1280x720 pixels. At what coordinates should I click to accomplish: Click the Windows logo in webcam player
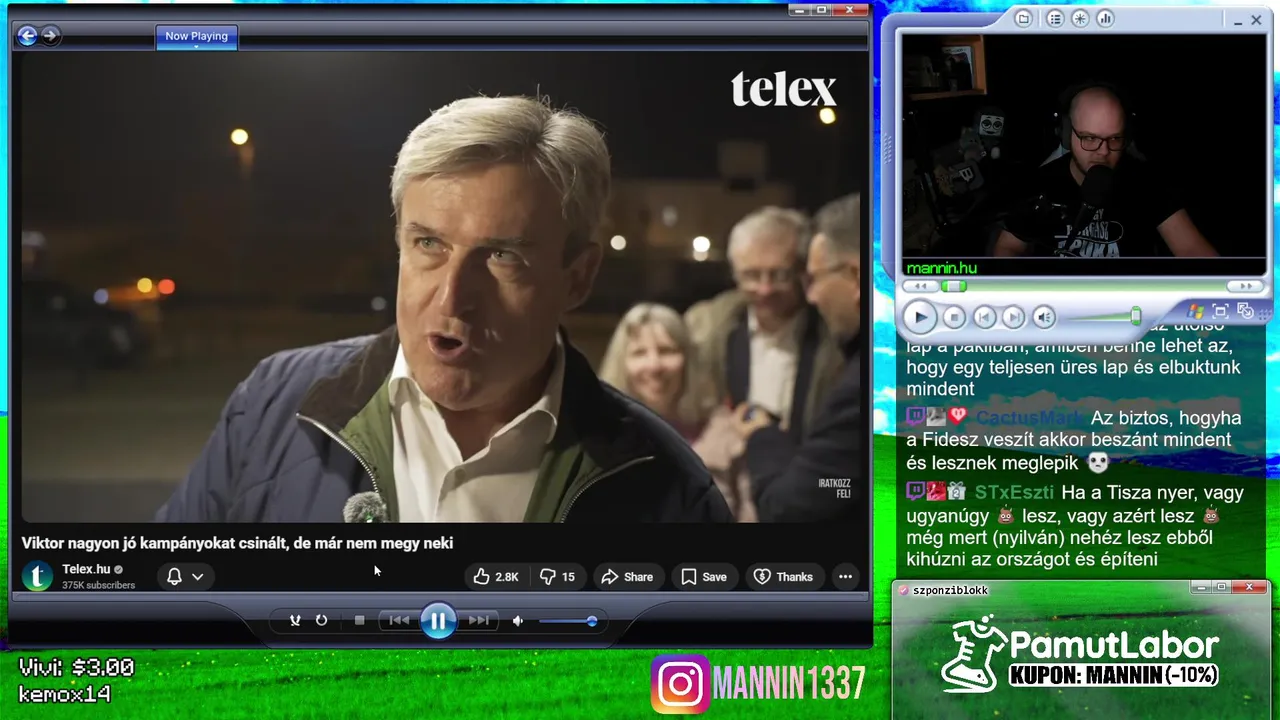1196,311
